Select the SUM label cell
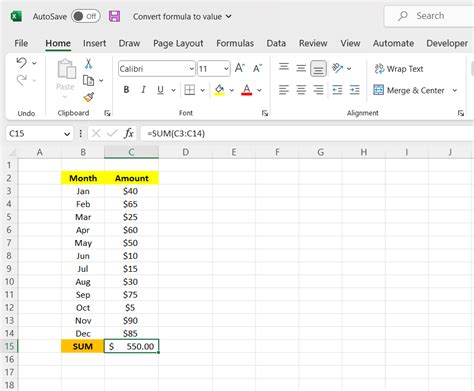Screen dimensions: 474x391 (83, 346)
